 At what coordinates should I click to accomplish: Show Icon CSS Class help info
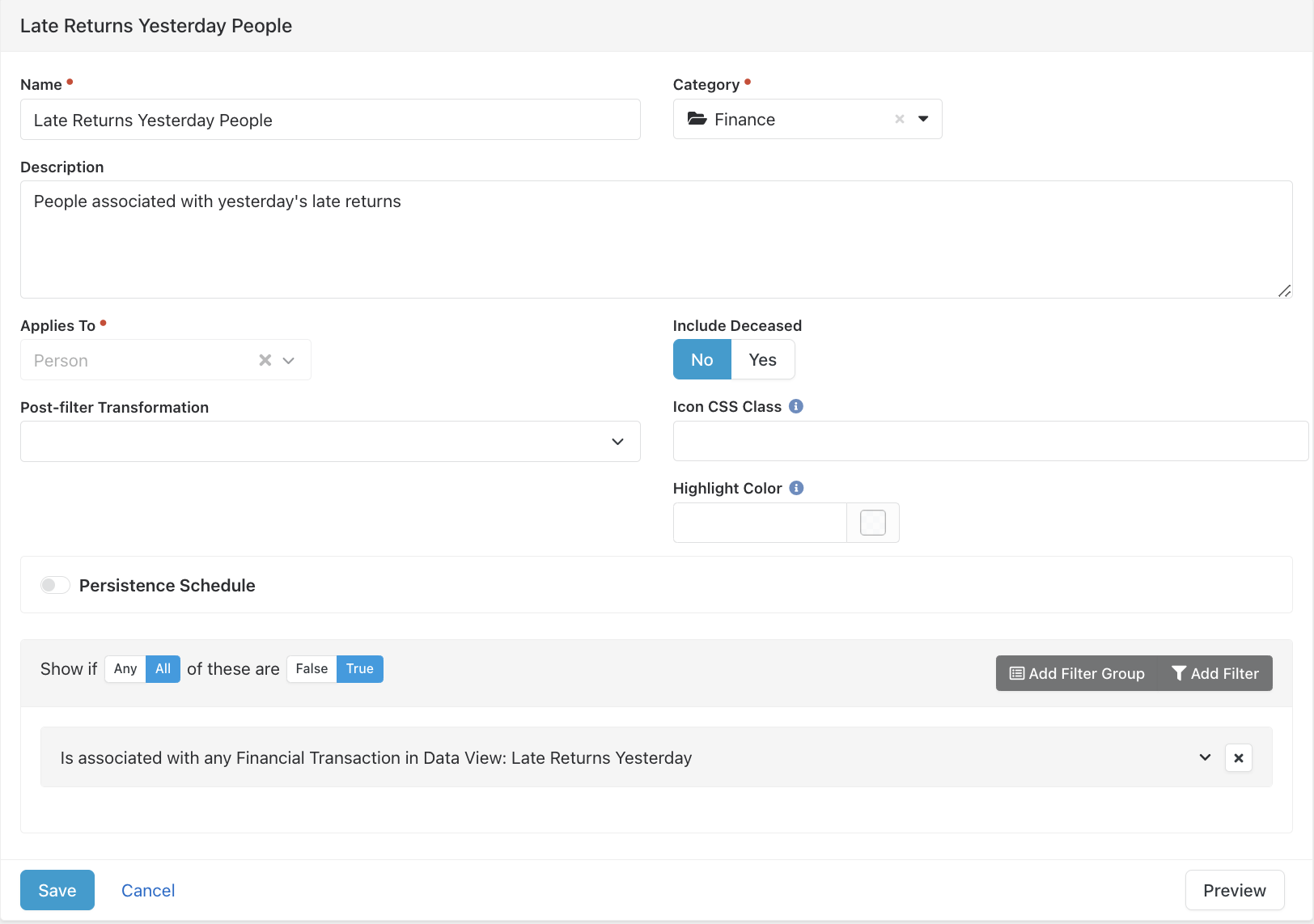pos(796,406)
